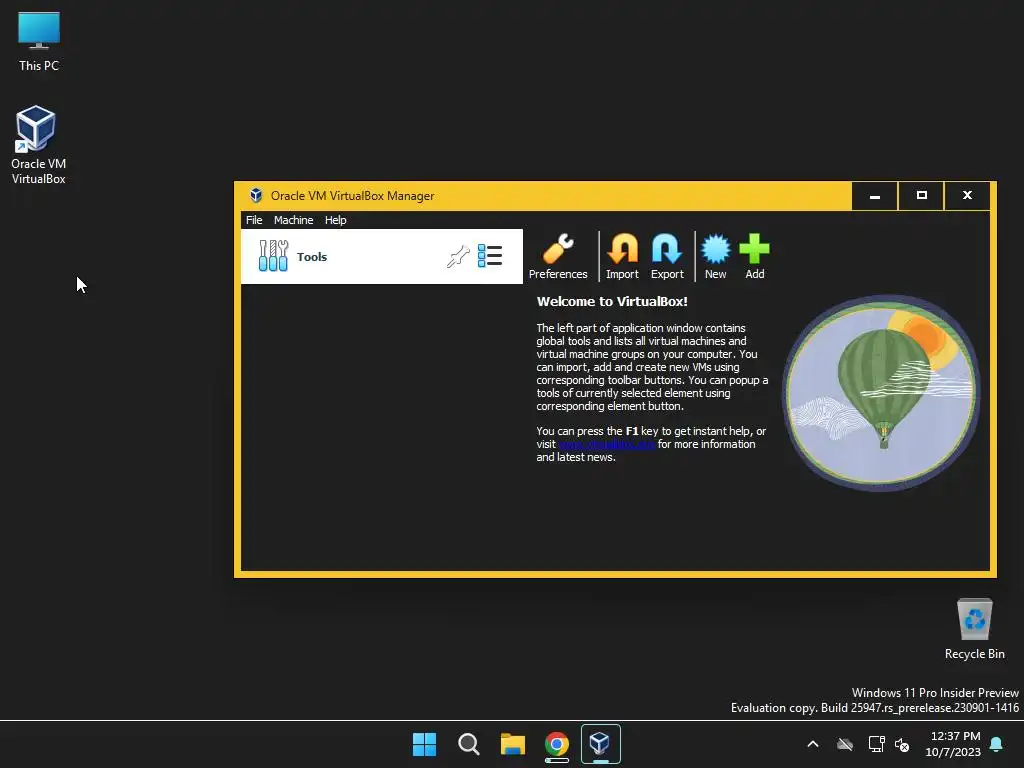
Task: Add an existing virtual machine with Add
Action: tap(754, 256)
